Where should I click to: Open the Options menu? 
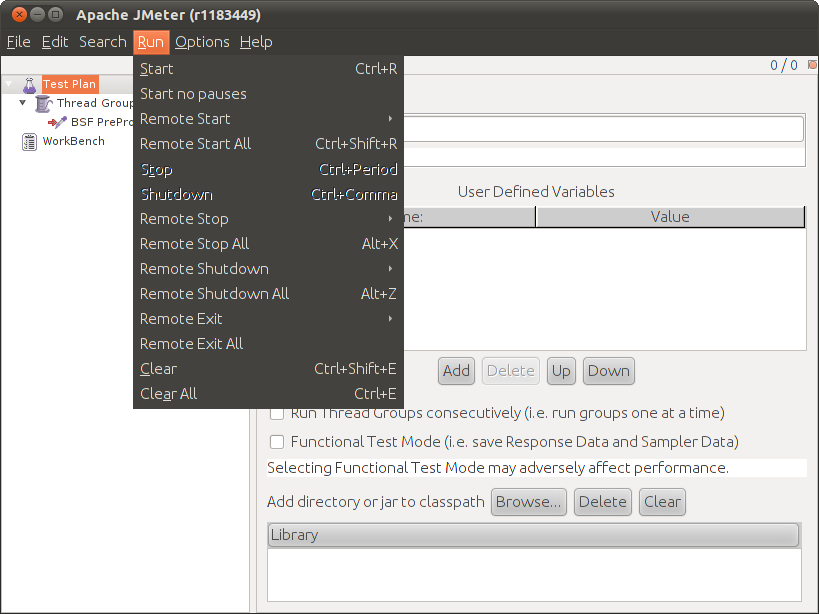(202, 42)
